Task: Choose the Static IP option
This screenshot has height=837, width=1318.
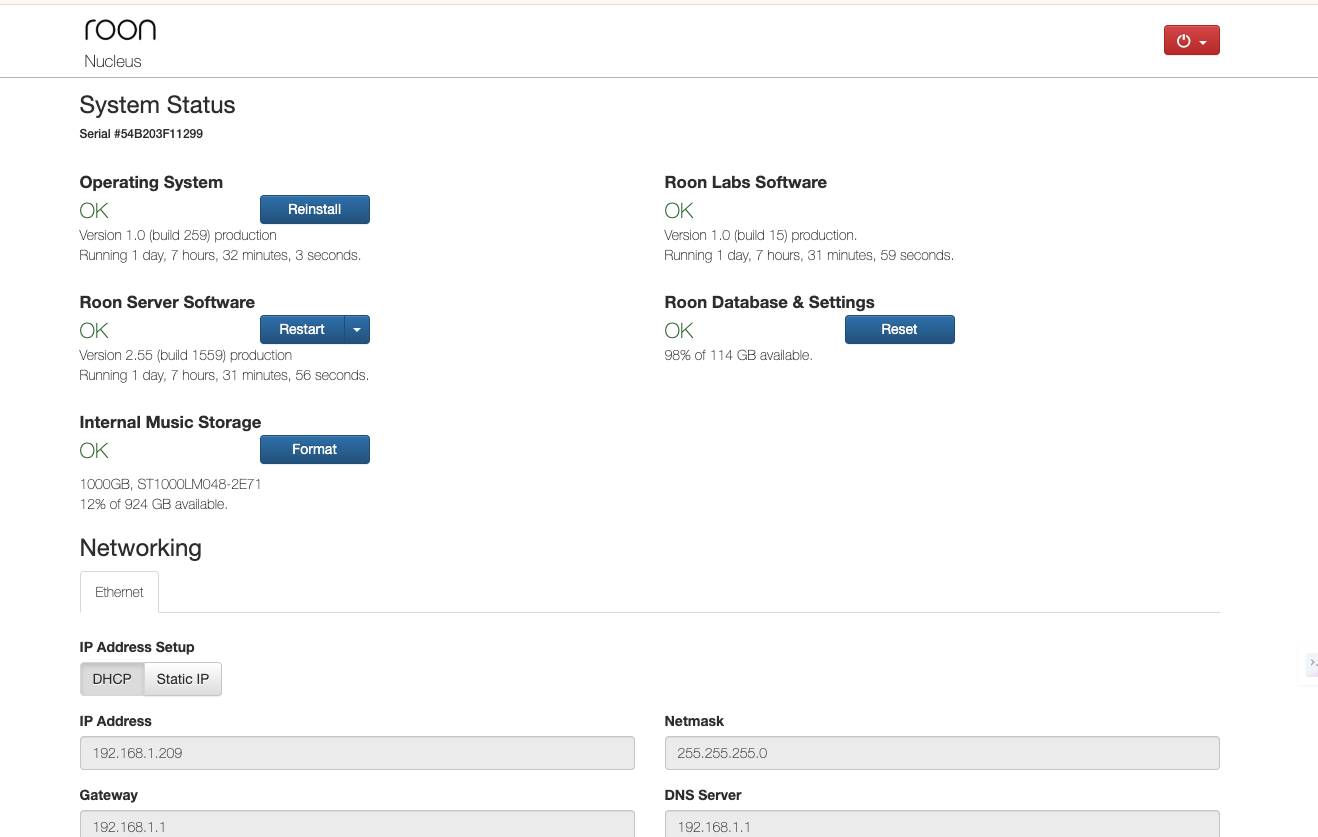Action: point(183,679)
